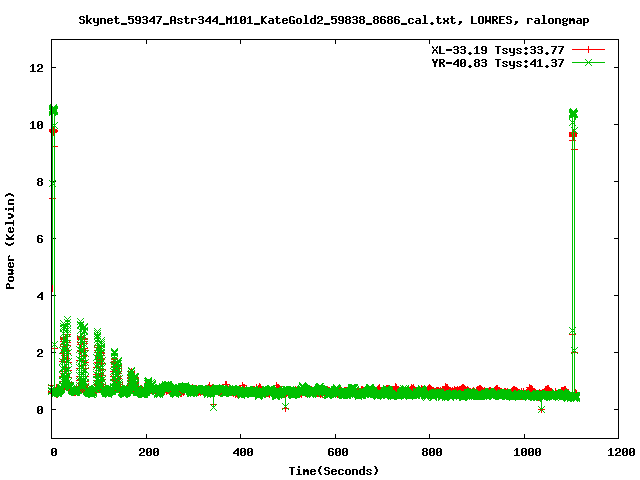Click the plot title containing 'Skynet_59347_Astr344_M101'
Screen dimensions: 640x480
point(333,20)
